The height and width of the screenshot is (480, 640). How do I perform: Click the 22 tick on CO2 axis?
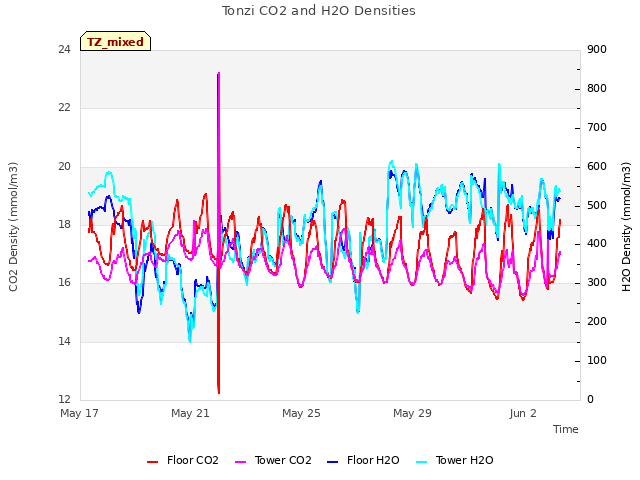coord(64,108)
